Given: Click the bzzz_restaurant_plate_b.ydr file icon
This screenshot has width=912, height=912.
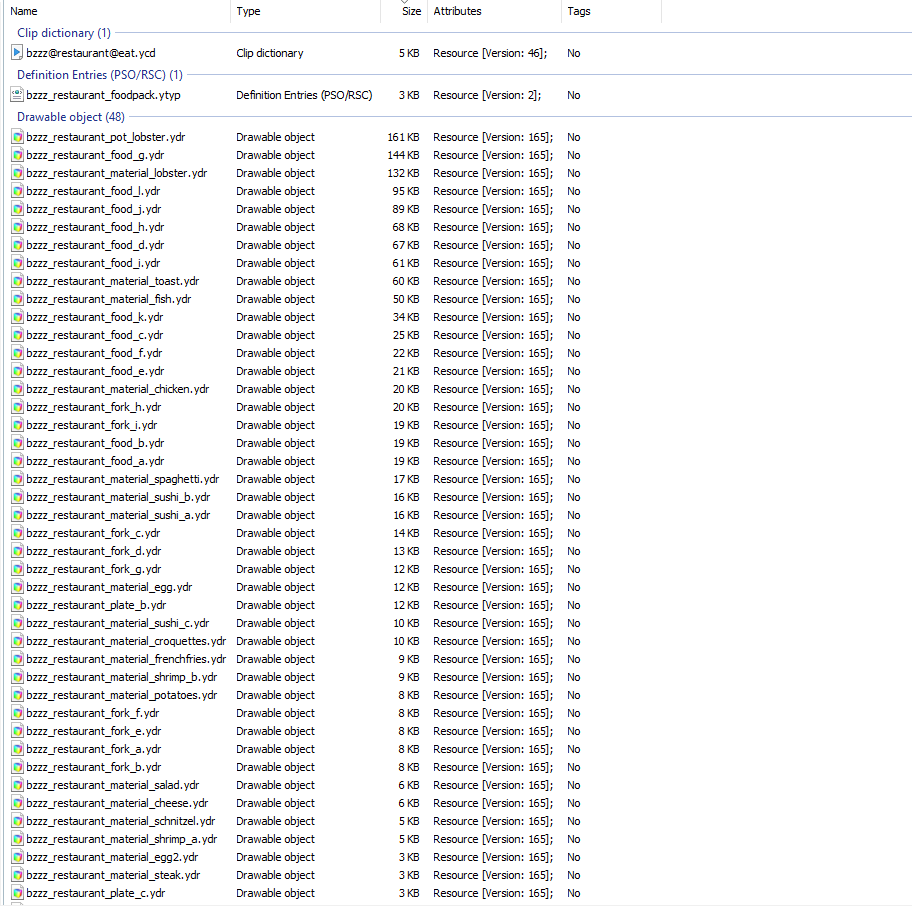Looking at the screenshot, I should tap(17, 605).
